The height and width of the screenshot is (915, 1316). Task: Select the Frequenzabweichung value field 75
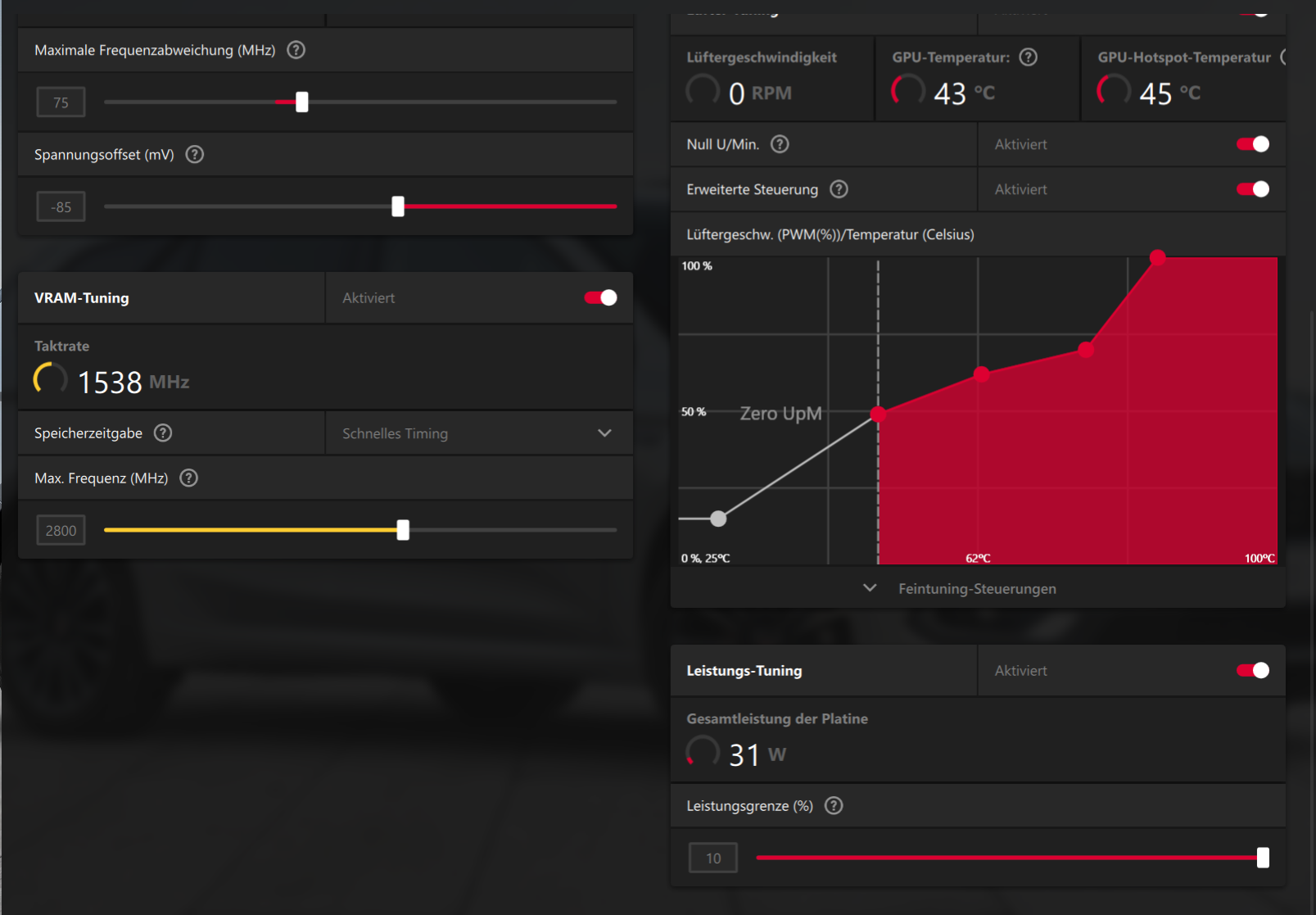coord(61,102)
